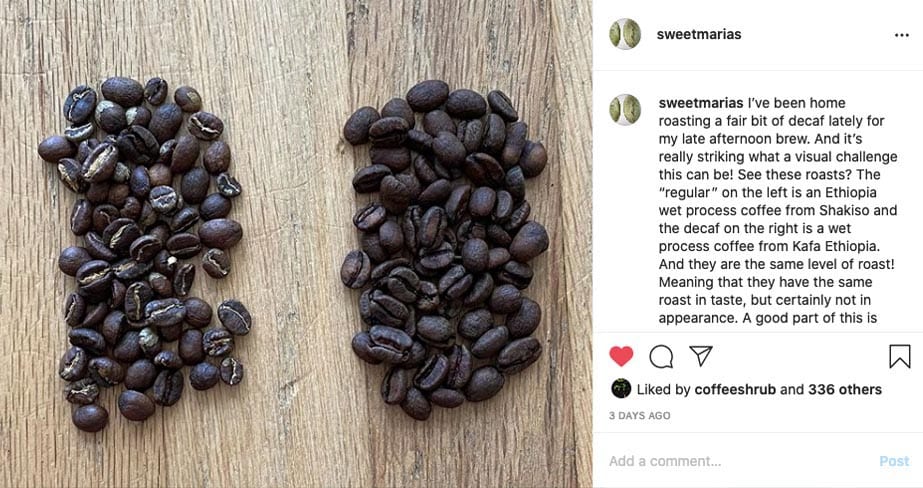Click the Liked by text line

coord(759,389)
